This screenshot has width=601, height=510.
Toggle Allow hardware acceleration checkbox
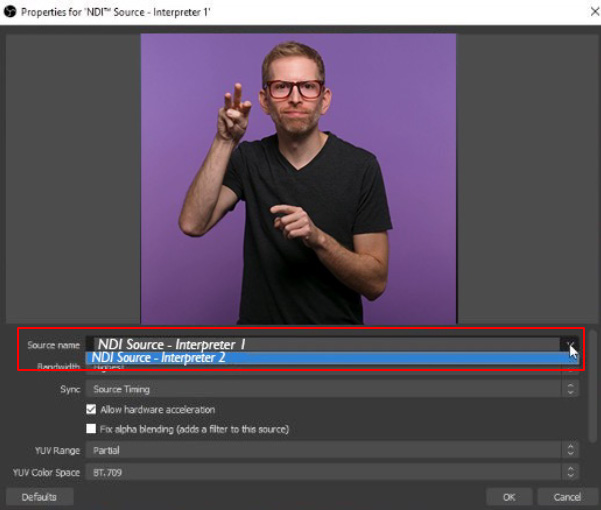point(91,410)
